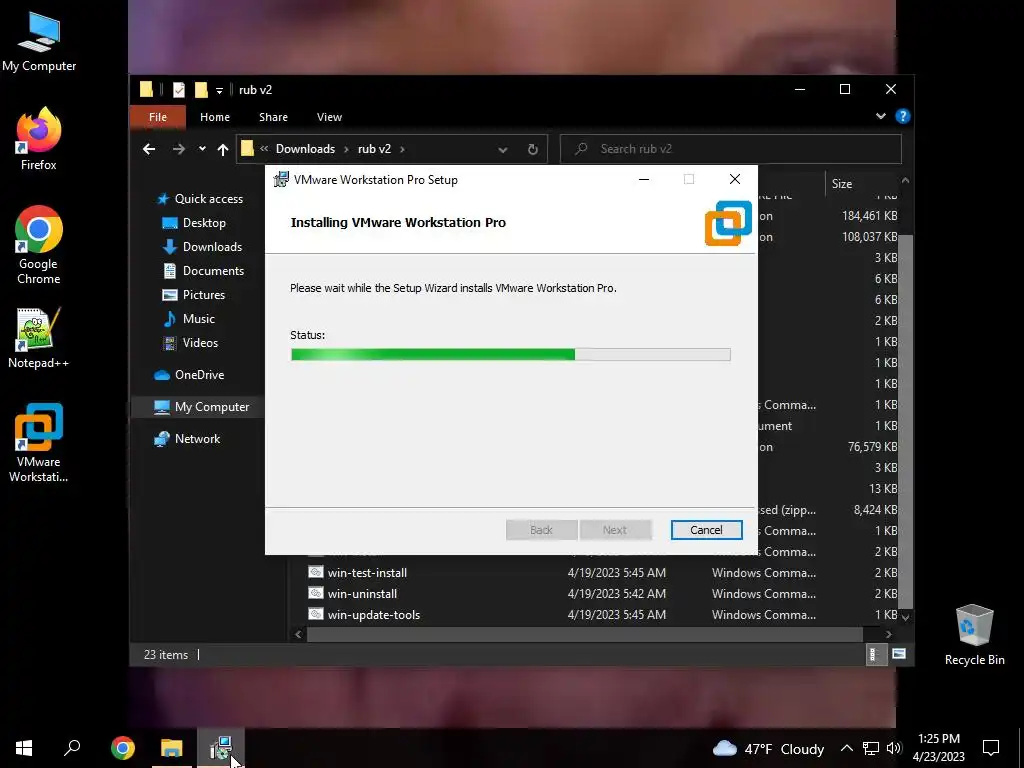The image size is (1024, 768).
Task: Open Explorer help question mark
Action: [x=903, y=116]
